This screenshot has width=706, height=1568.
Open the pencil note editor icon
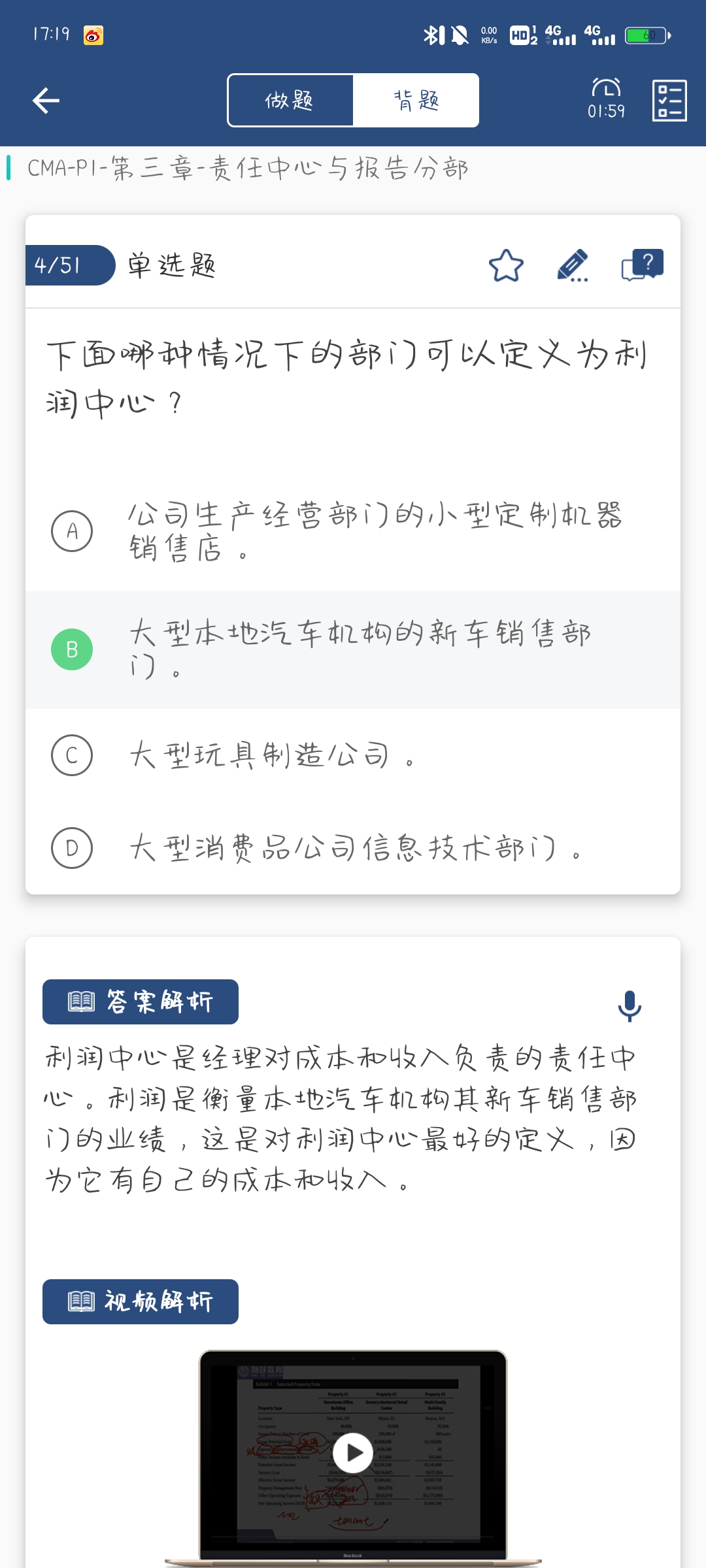[573, 265]
